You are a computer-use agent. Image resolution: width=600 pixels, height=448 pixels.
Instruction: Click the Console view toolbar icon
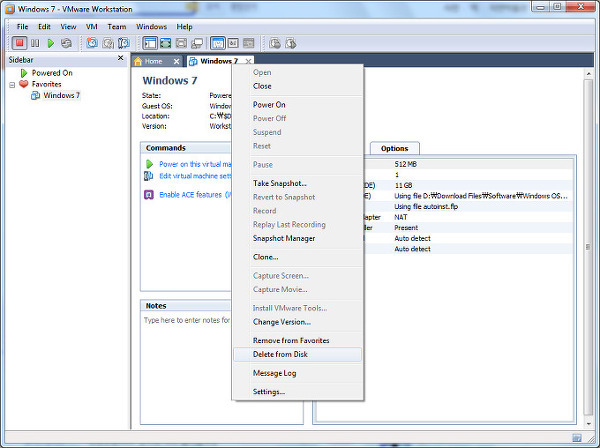click(x=233, y=43)
